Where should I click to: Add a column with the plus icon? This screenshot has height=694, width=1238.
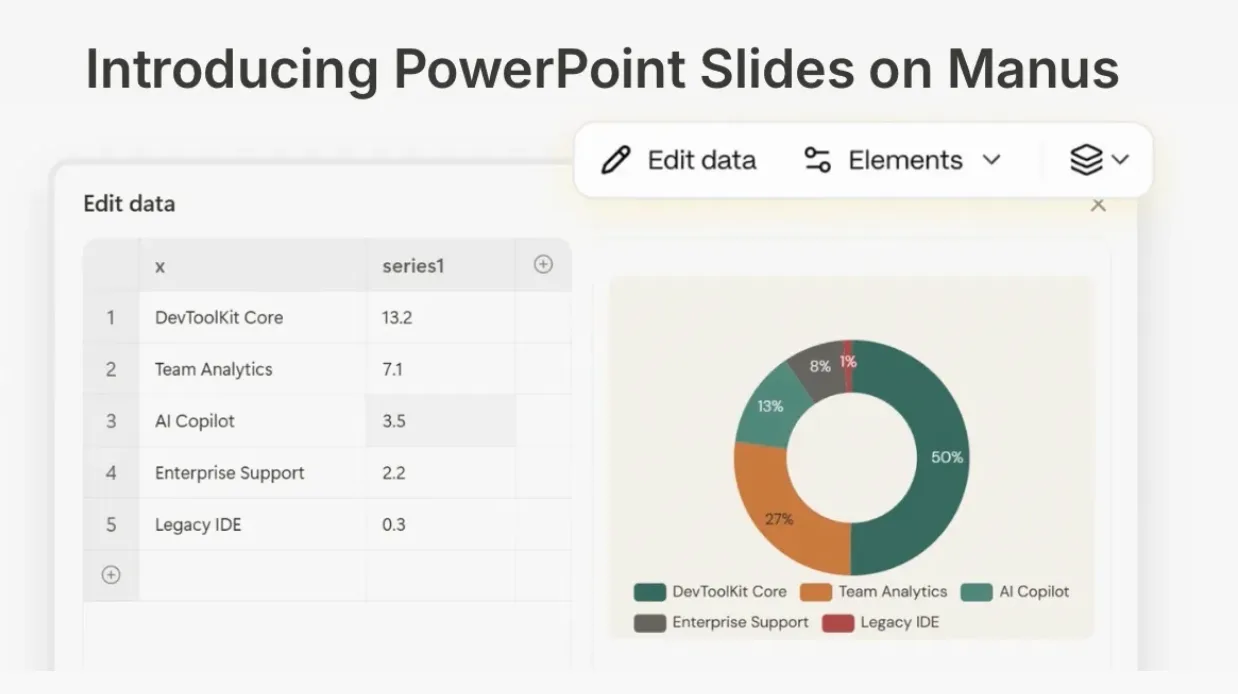click(543, 265)
